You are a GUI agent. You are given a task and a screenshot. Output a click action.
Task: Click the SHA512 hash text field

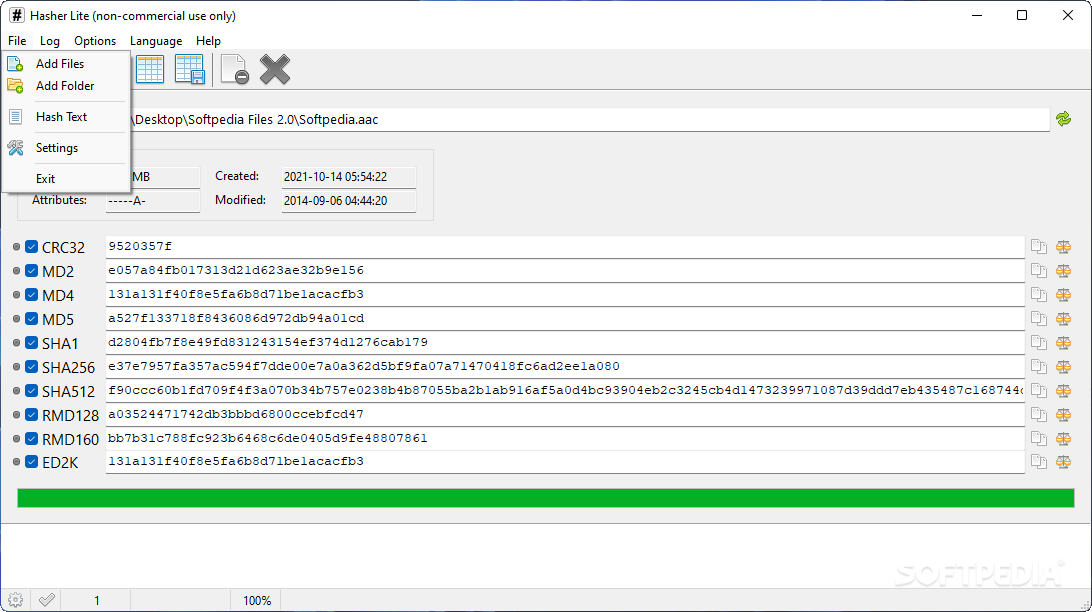[565, 391]
